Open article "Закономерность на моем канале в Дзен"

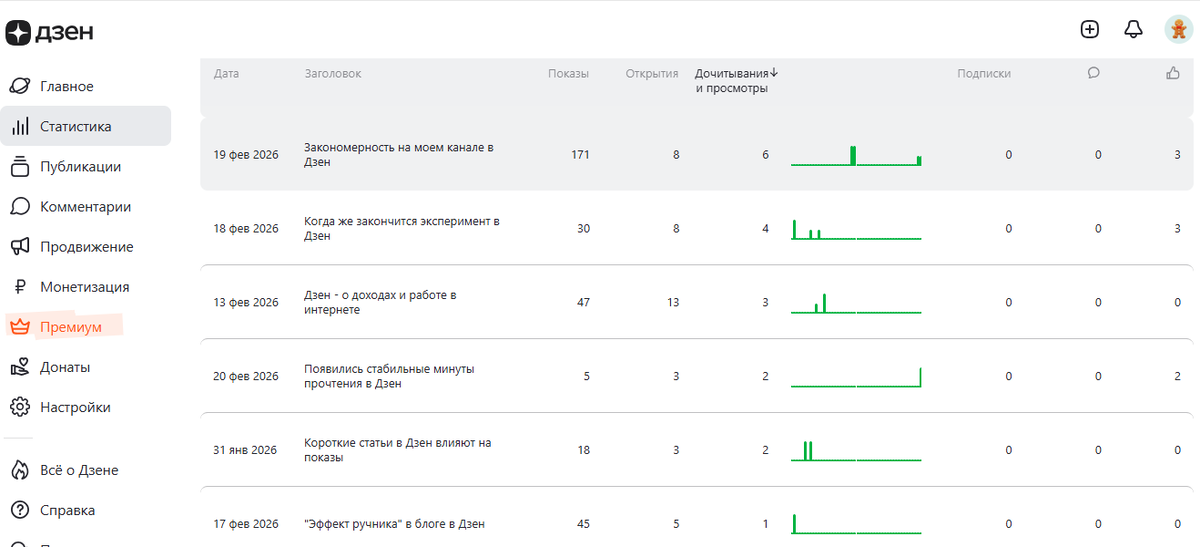coord(399,154)
